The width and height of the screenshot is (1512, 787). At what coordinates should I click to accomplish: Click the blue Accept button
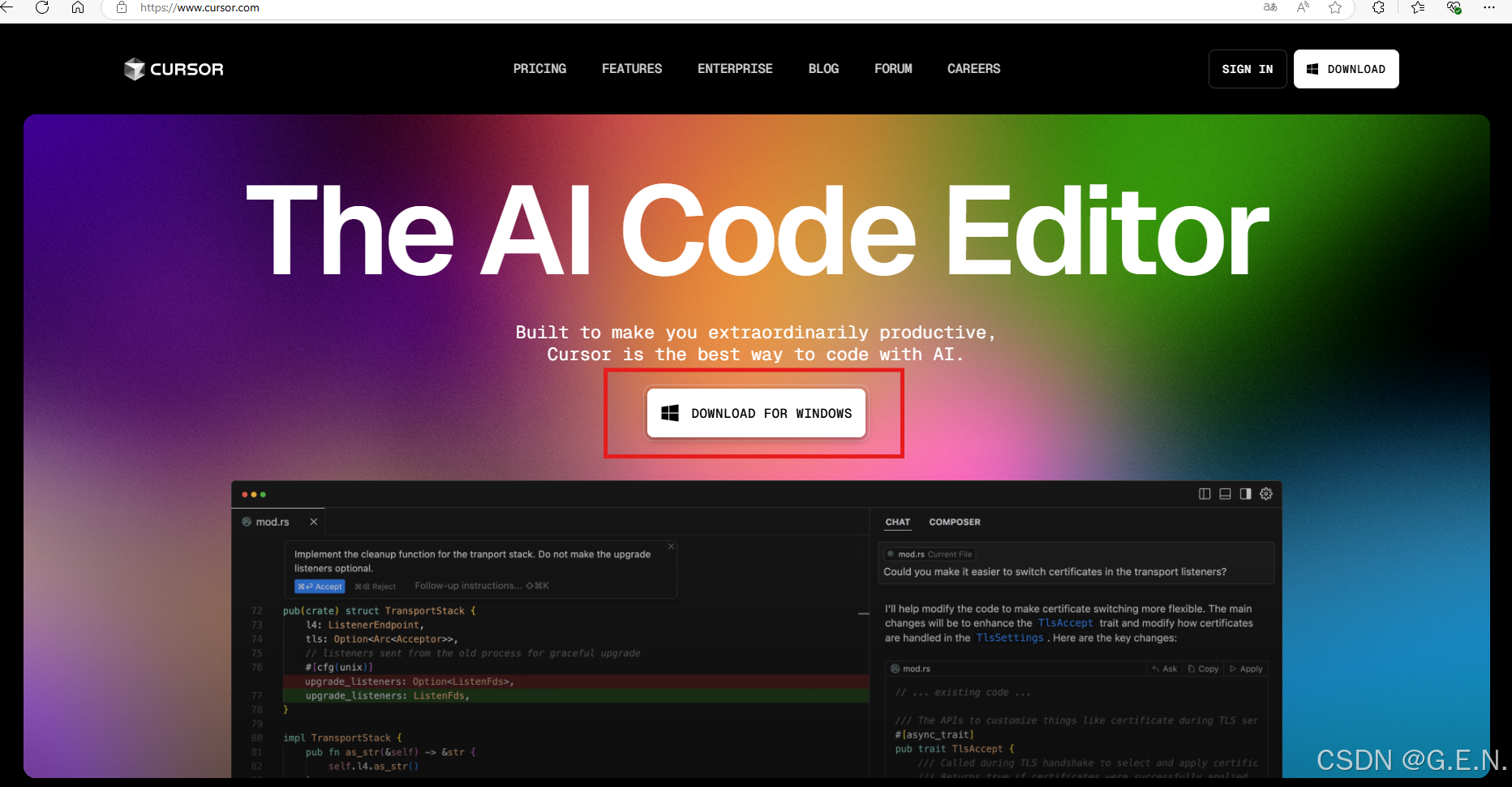pyautogui.click(x=320, y=587)
